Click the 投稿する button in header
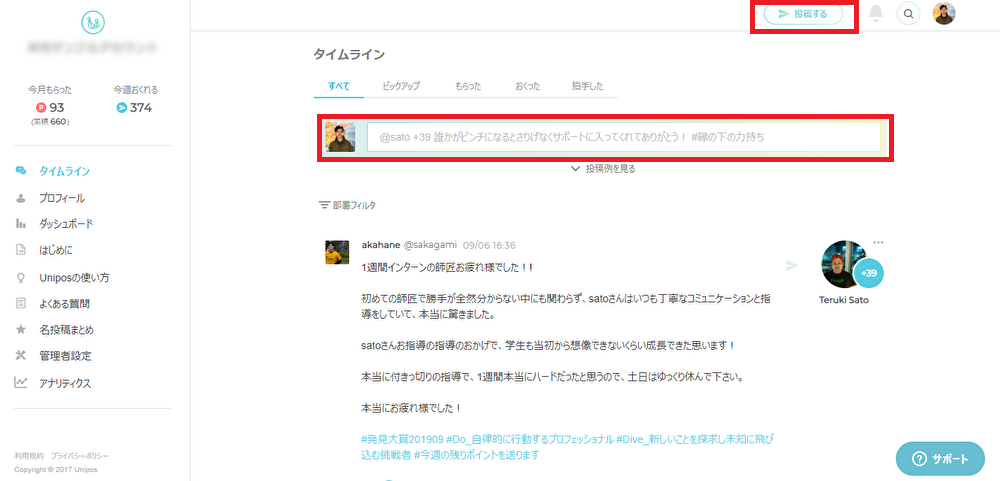Screen dimensions: 1000x481 click(x=804, y=14)
